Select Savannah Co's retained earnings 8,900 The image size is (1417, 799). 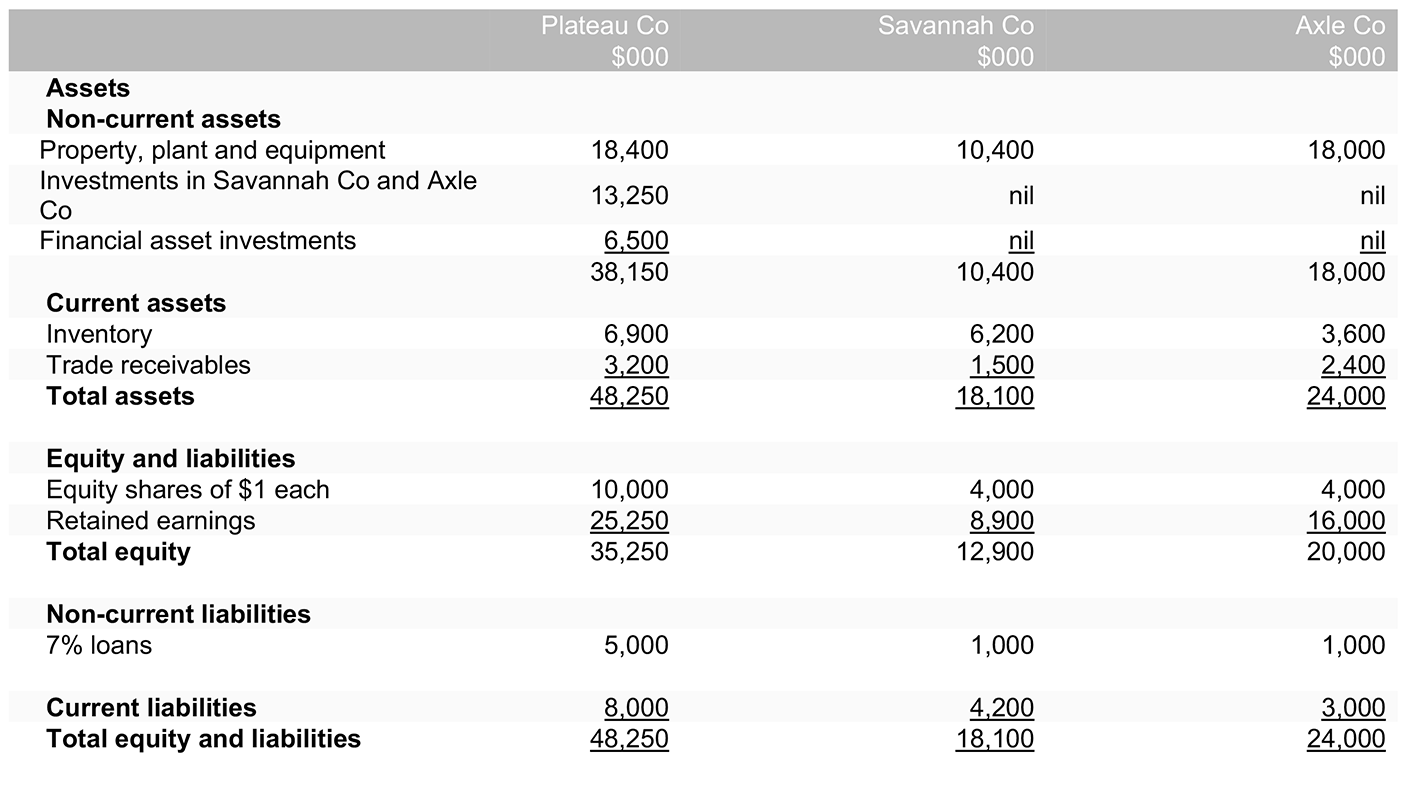(x=1001, y=521)
